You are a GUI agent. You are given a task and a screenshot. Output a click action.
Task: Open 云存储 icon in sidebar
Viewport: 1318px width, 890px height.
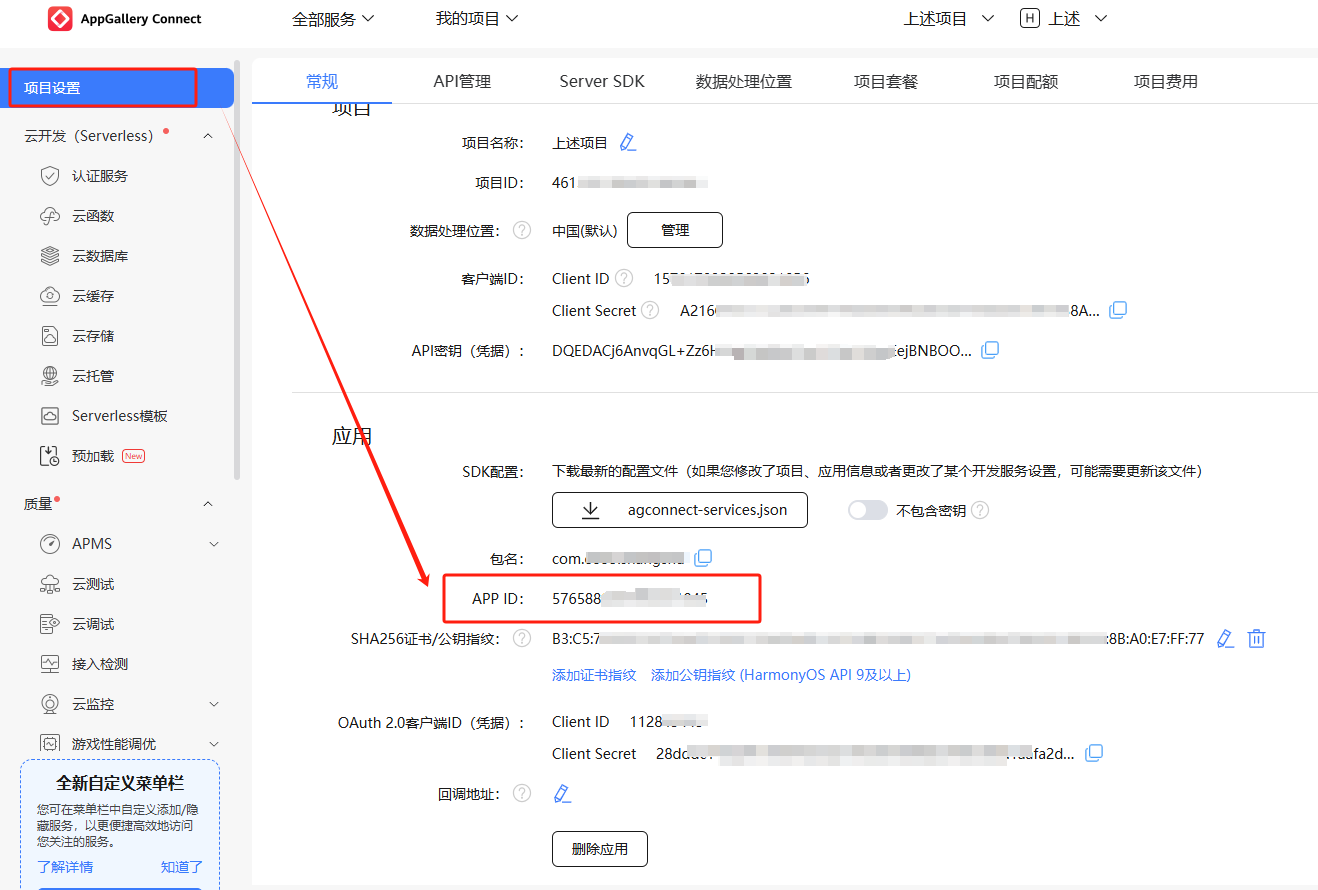click(50, 336)
